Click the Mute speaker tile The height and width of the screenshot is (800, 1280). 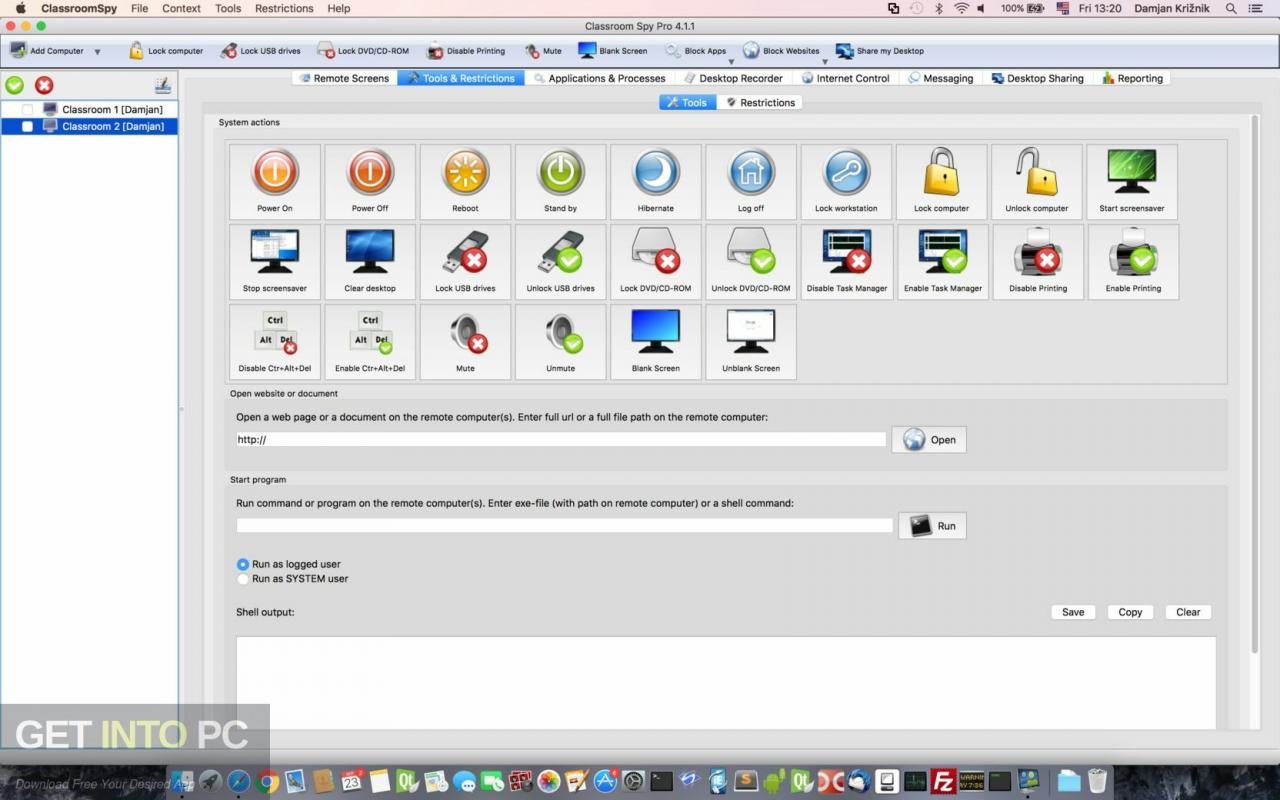click(465, 341)
